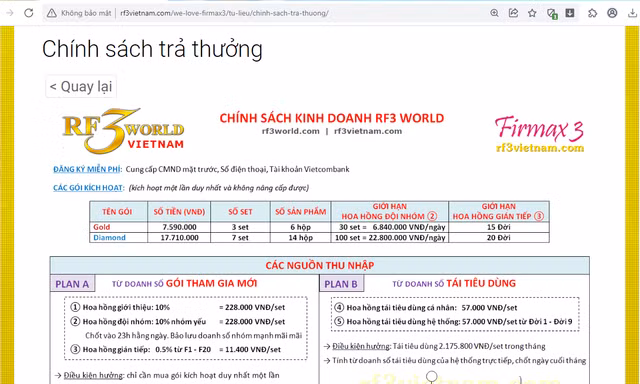Reload the page with the refresh icon

[29, 13]
